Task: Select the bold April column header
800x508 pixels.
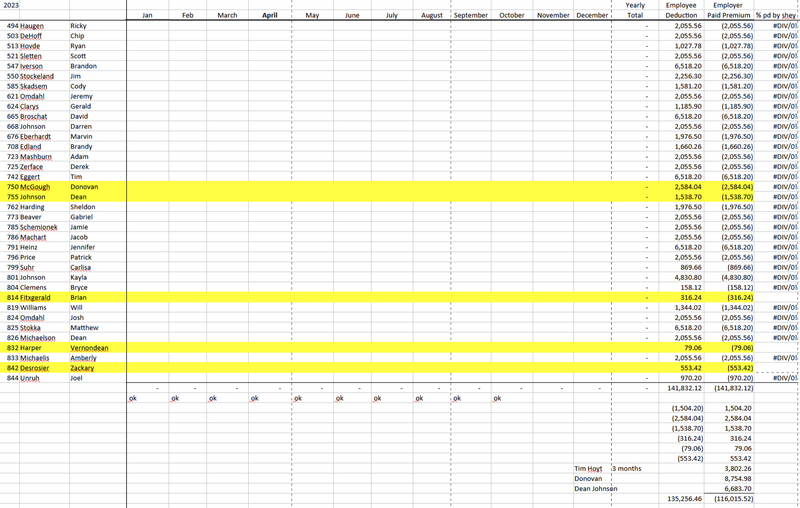Action: coord(270,15)
